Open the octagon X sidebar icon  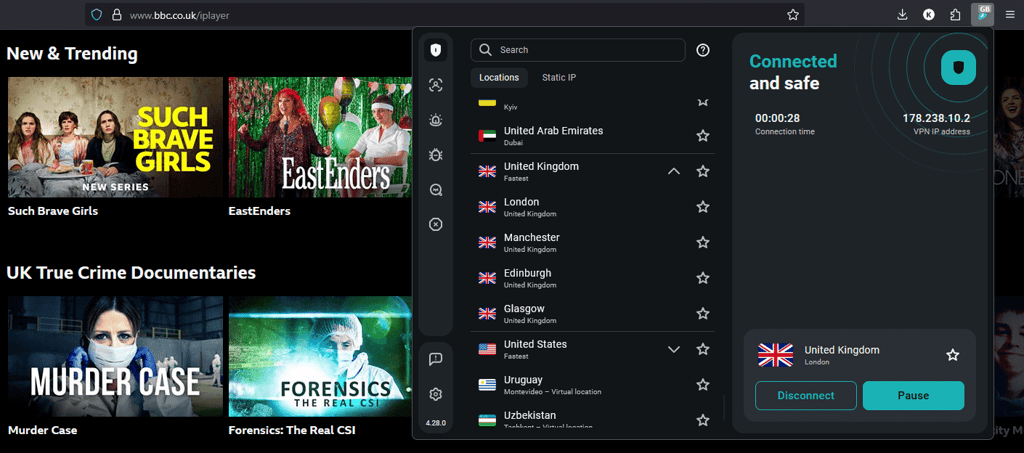tap(436, 225)
